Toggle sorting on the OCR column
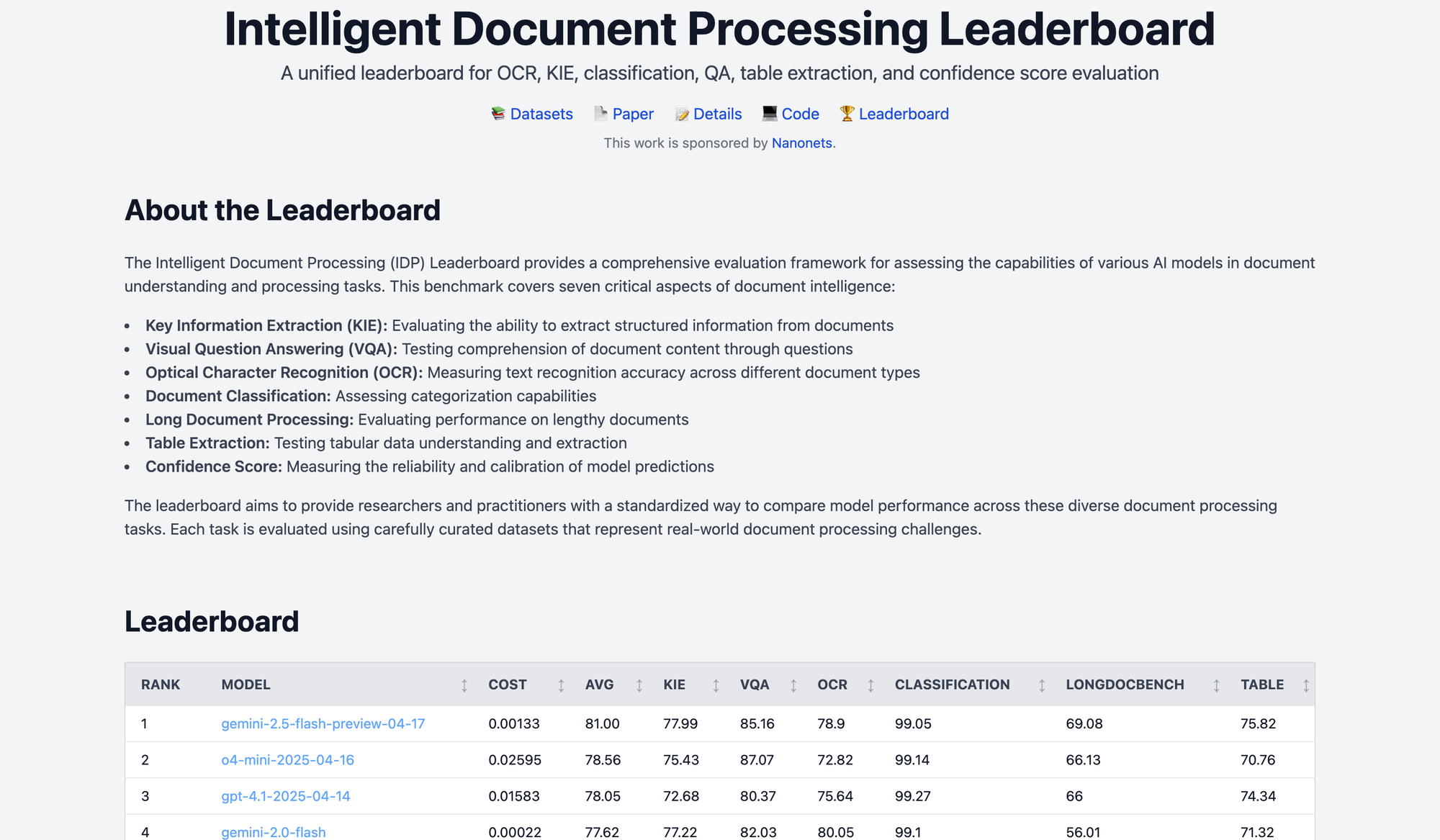The image size is (1440, 840). [x=871, y=685]
